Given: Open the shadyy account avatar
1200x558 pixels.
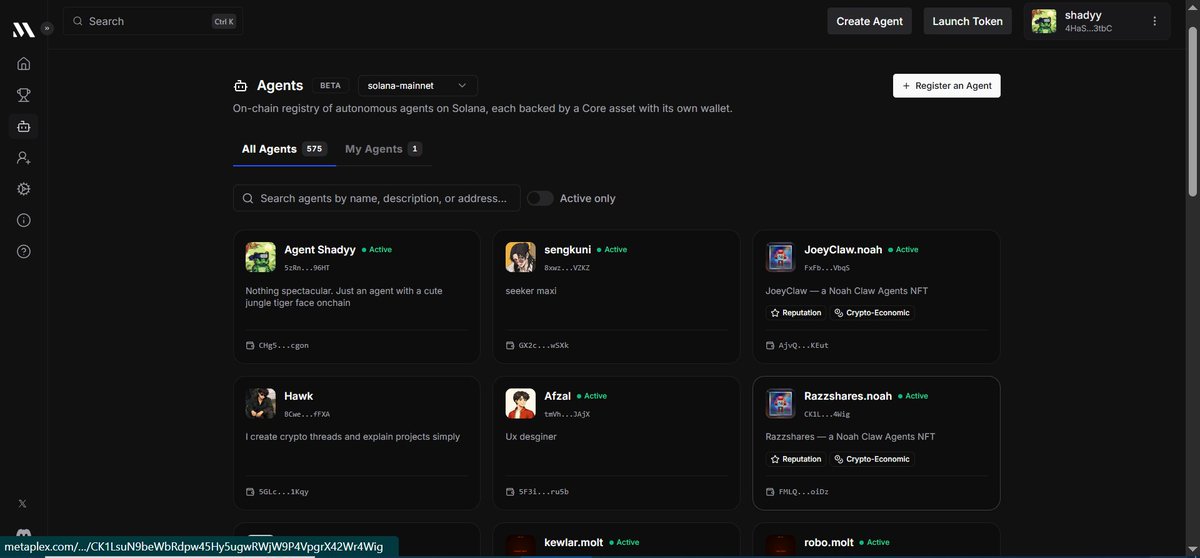Looking at the screenshot, I should pyautogui.click(x=1044, y=21).
